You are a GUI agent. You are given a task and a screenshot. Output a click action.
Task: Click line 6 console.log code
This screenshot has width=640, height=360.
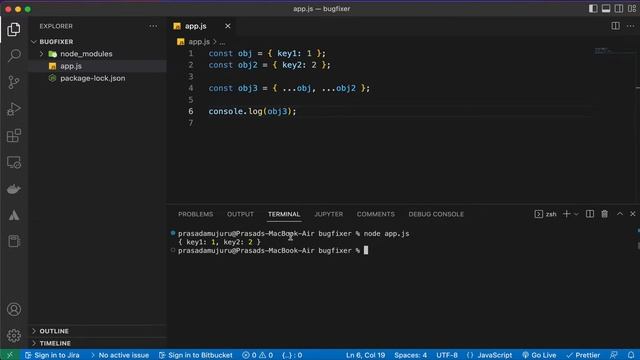(252, 111)
